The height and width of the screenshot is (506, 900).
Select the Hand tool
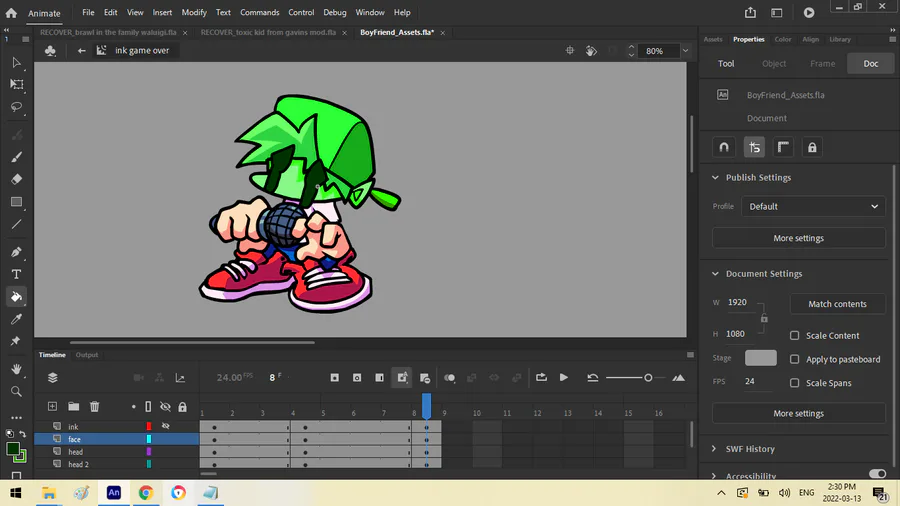pyautogui.click(x=16, y=369)
